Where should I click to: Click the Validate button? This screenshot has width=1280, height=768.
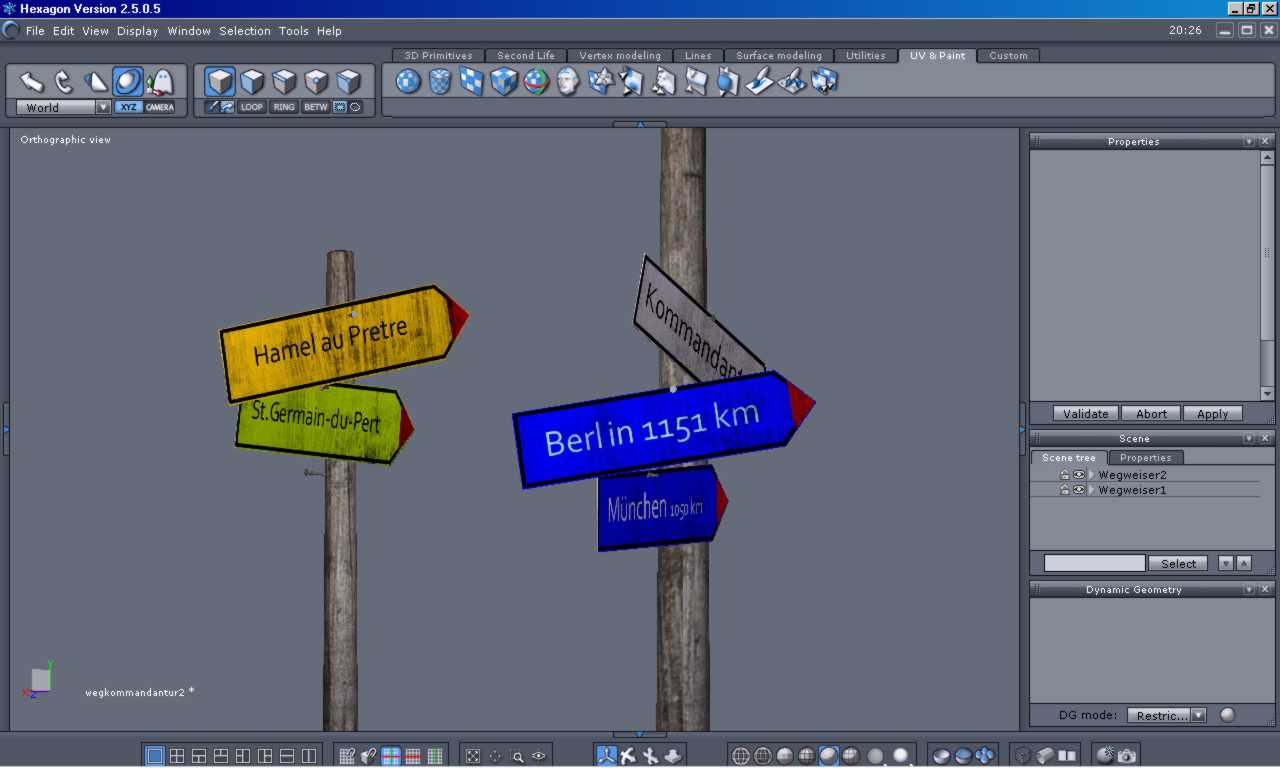(1086, 414)
